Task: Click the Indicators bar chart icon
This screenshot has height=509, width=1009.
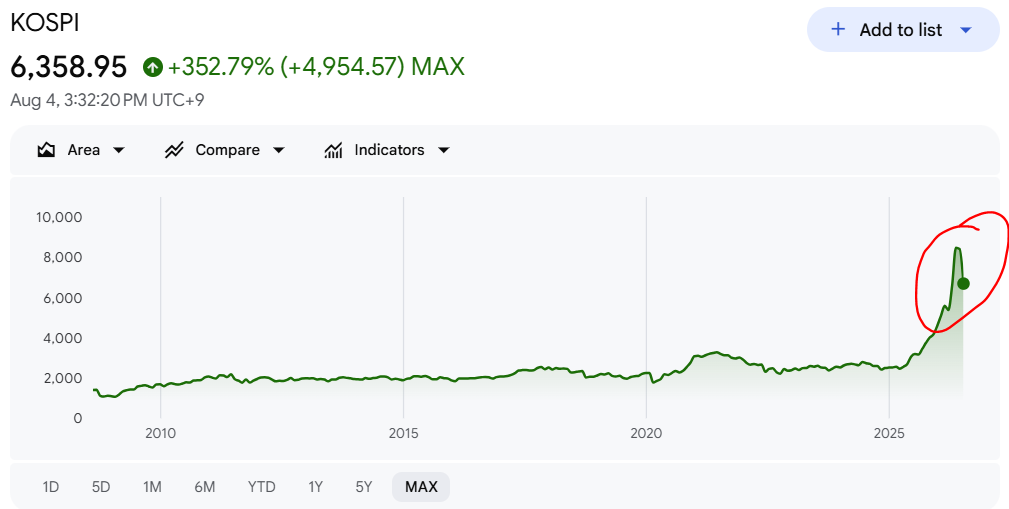Action: pos(333,151)
